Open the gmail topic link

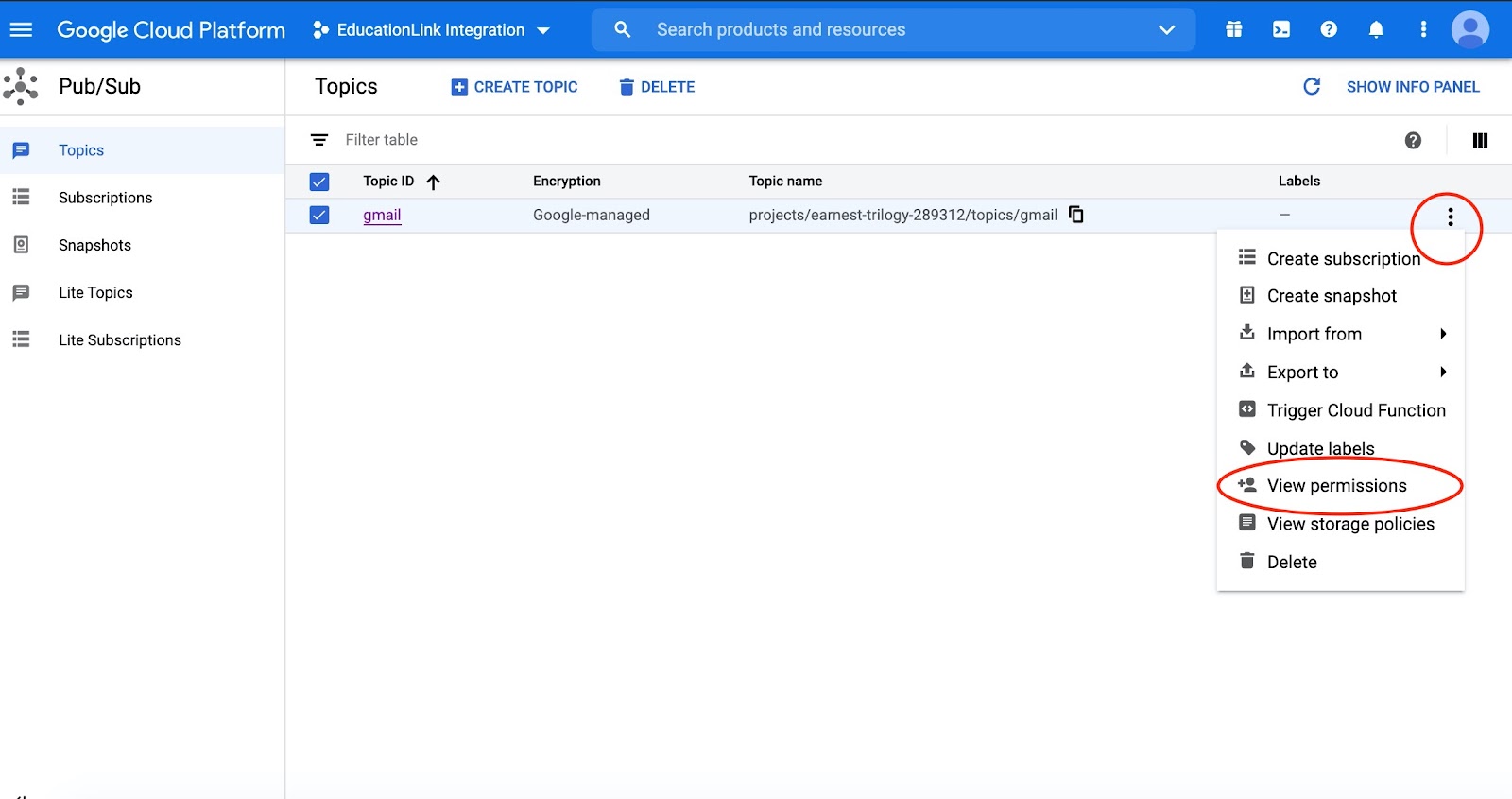click(x=382, y=215)
